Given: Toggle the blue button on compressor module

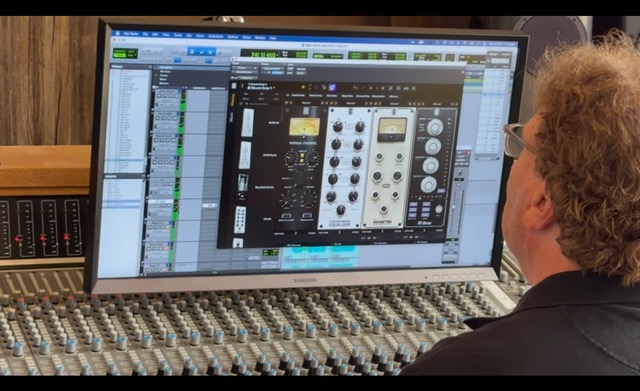Looking at the screenshot, I should coord(441,191).
